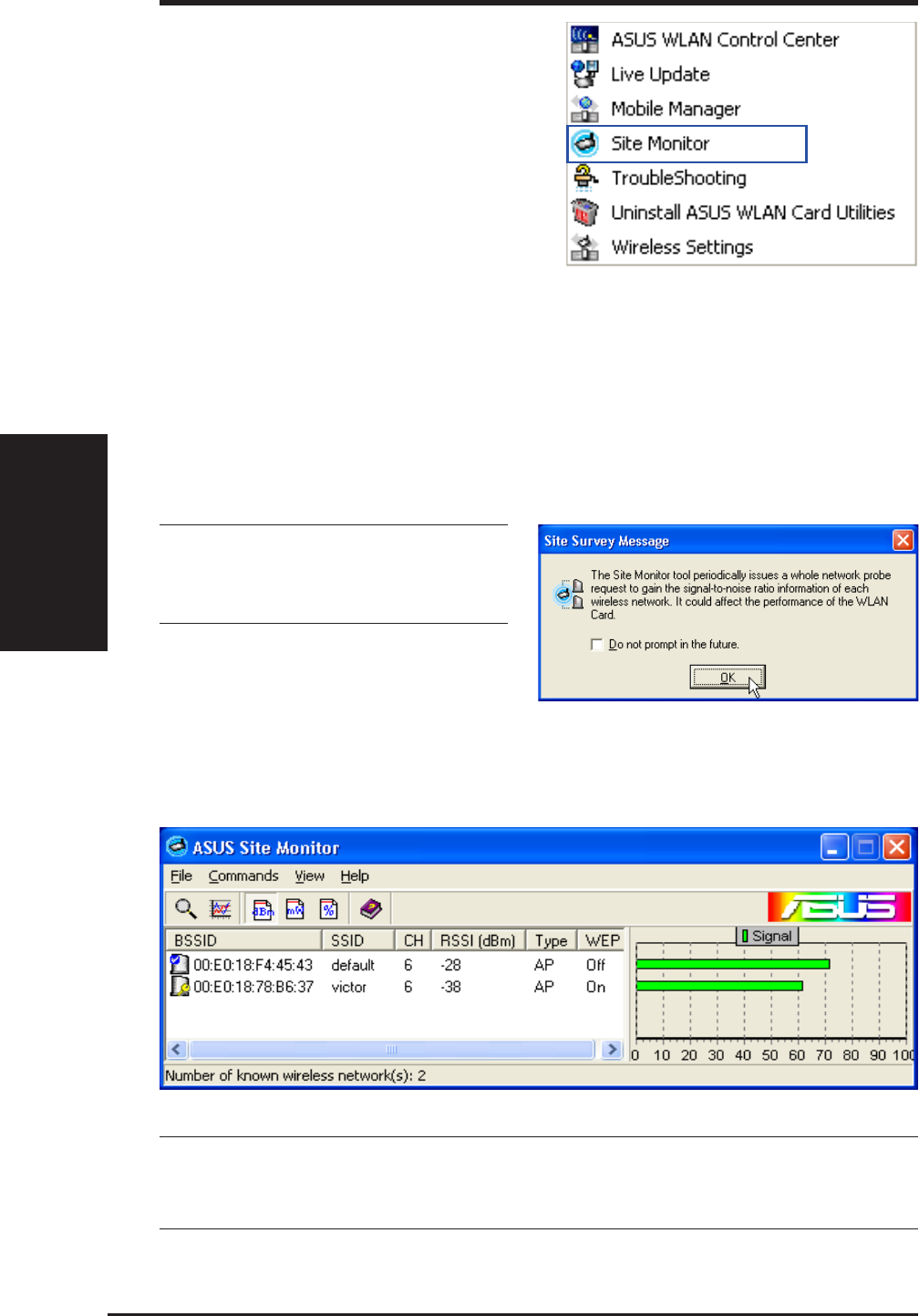The height and width of the screenshot is (1316, 919).
Task: Click RSSI value -28
Action: [x=450, y=965]
